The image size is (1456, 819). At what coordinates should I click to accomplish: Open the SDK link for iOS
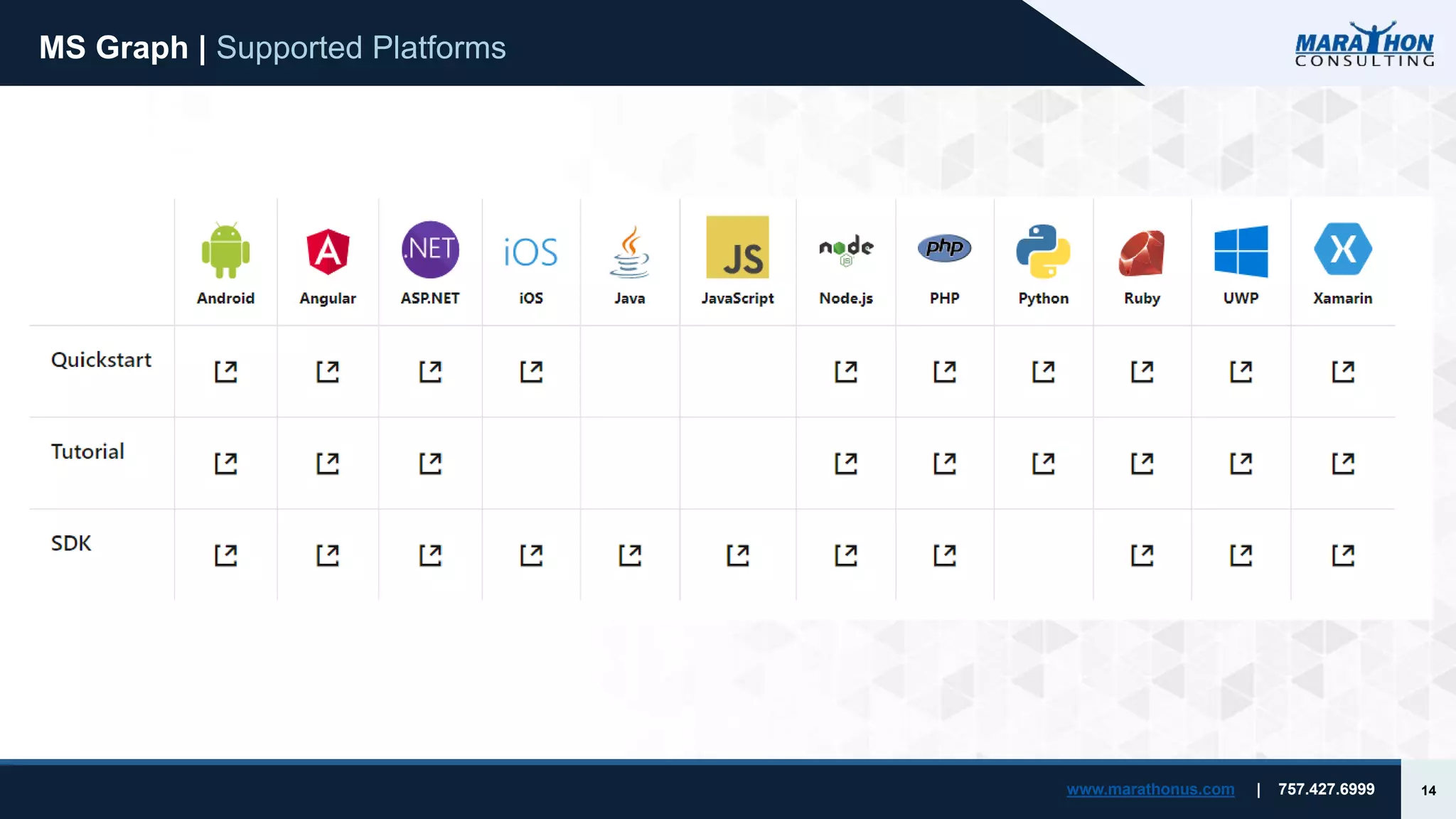[x=531, y=555]
